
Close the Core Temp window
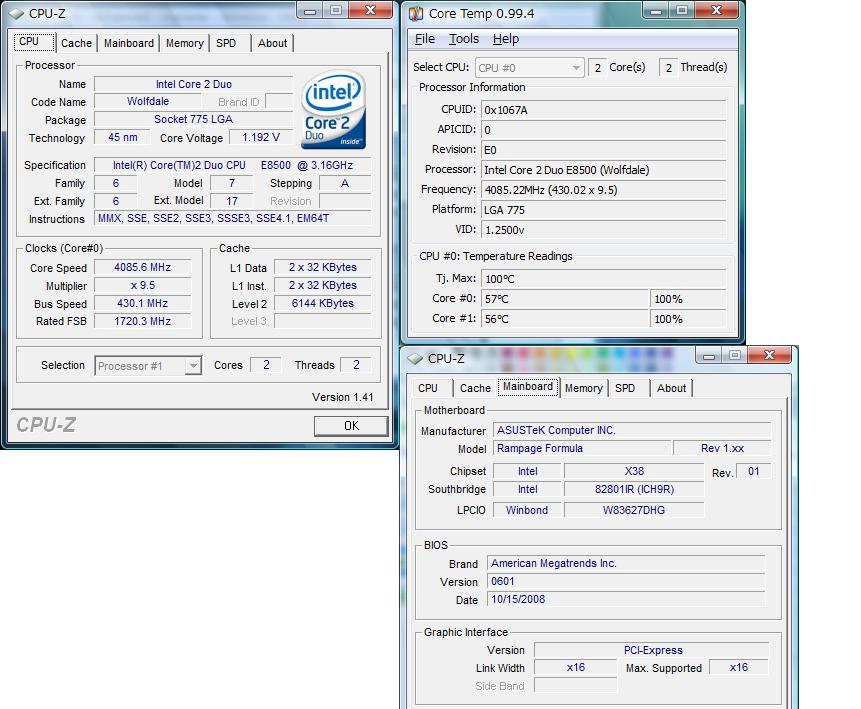716,10
